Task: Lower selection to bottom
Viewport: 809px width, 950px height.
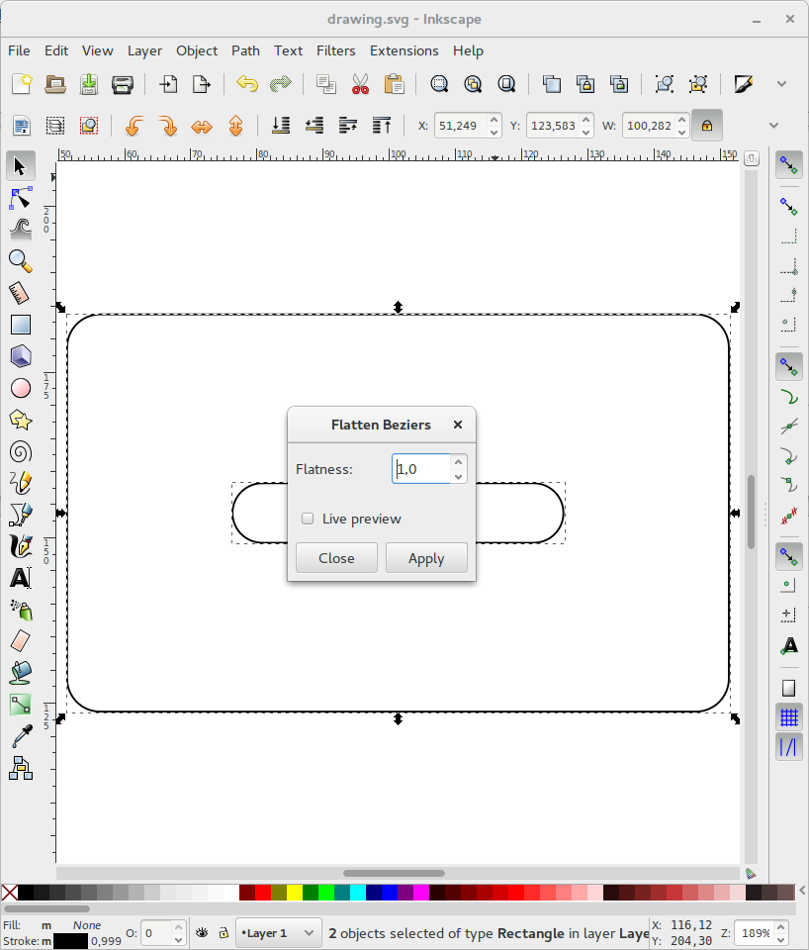Action: (x=281, y=126)
